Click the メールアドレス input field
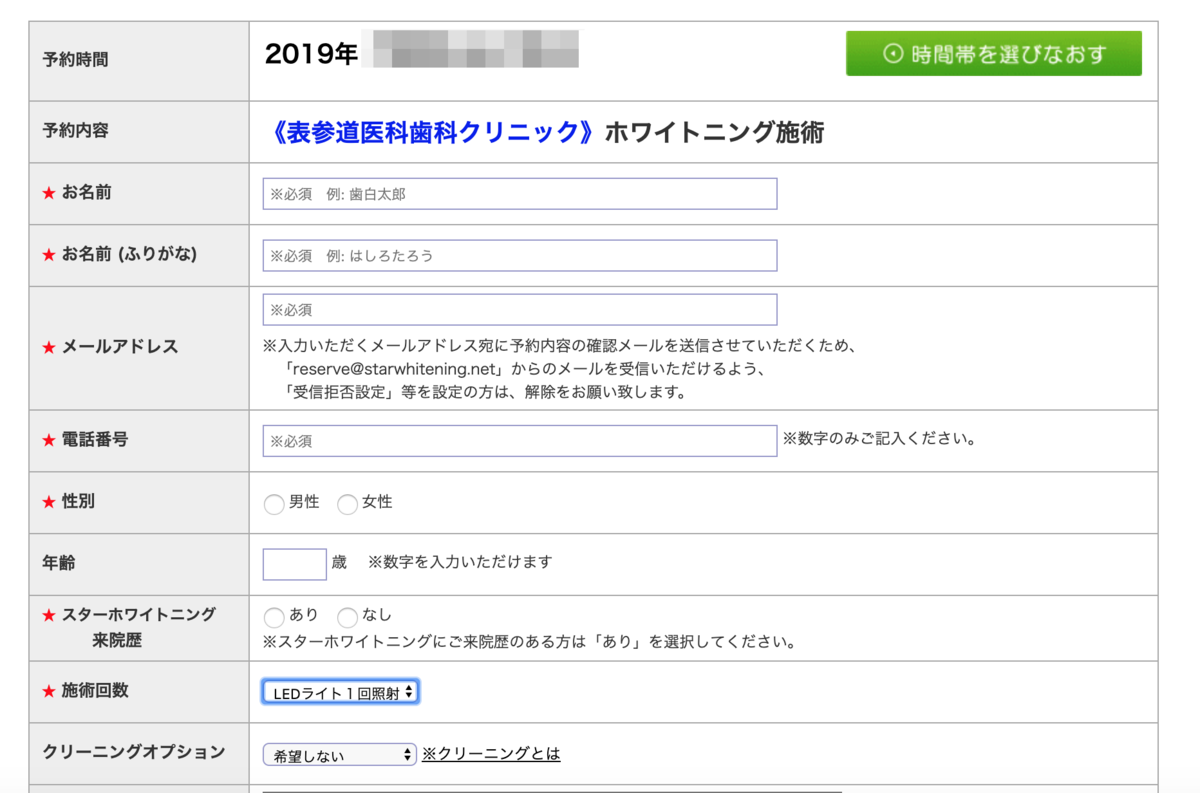Screen dimensions: 1200x793 coord(520,310)
